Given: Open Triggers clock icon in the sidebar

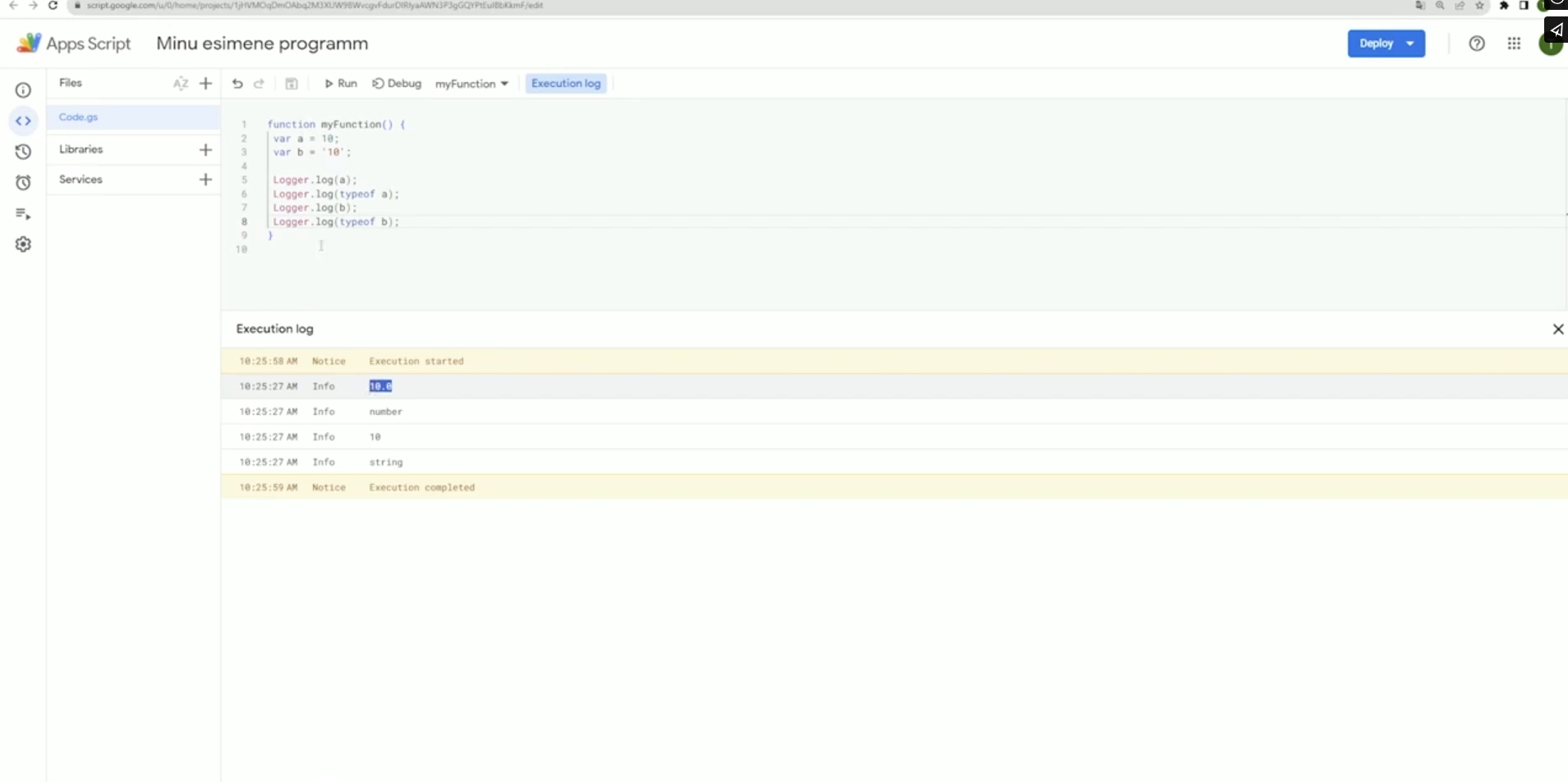Looking at the screenshot, I should click(x=23, y=182).
